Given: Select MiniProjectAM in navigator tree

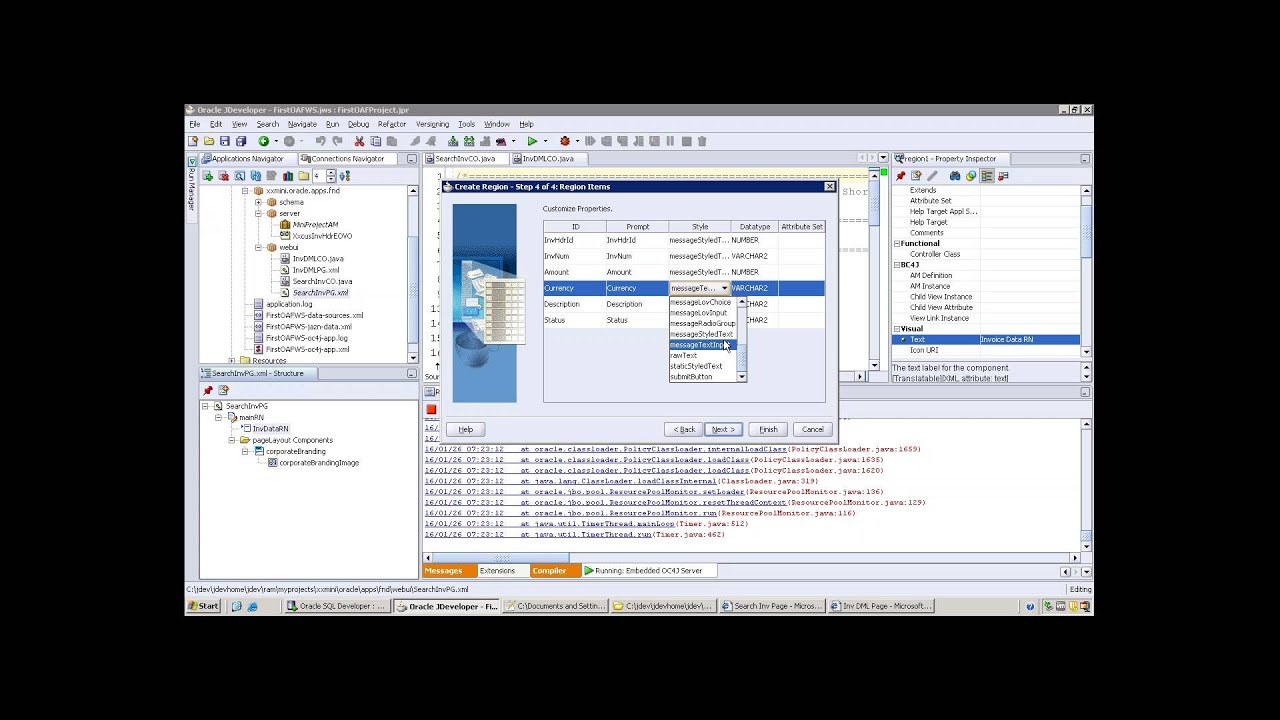Looking at the screenshot, I should (x=315, y=225).
